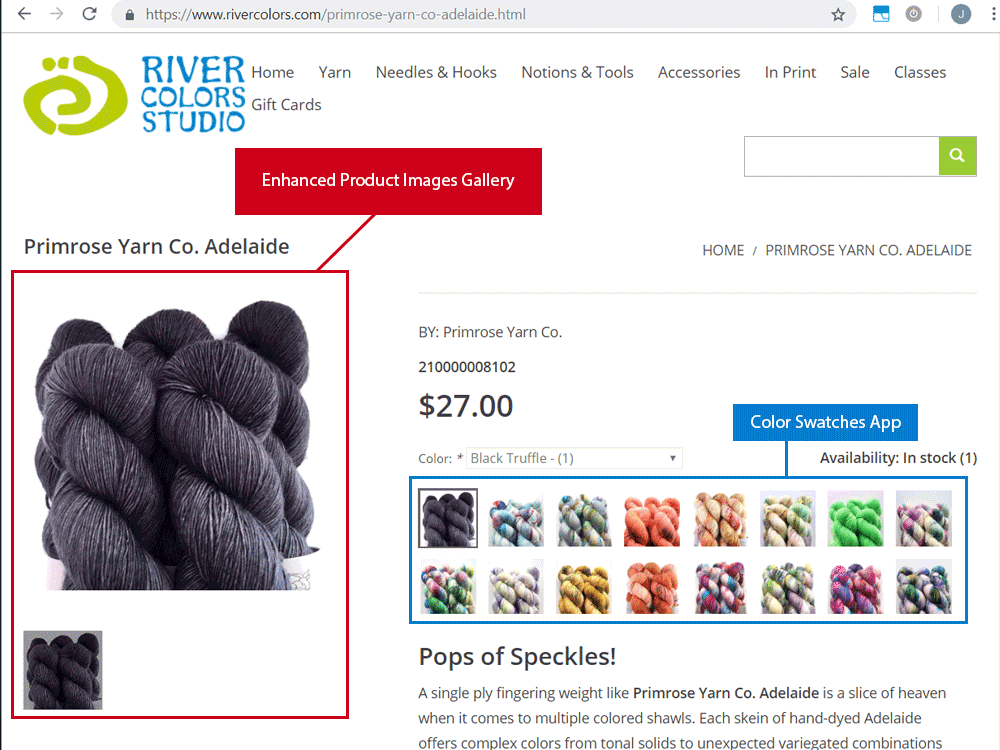Screen dimensions: 1000x750
Task: Click the green search magnifier button
Action: 957,156
